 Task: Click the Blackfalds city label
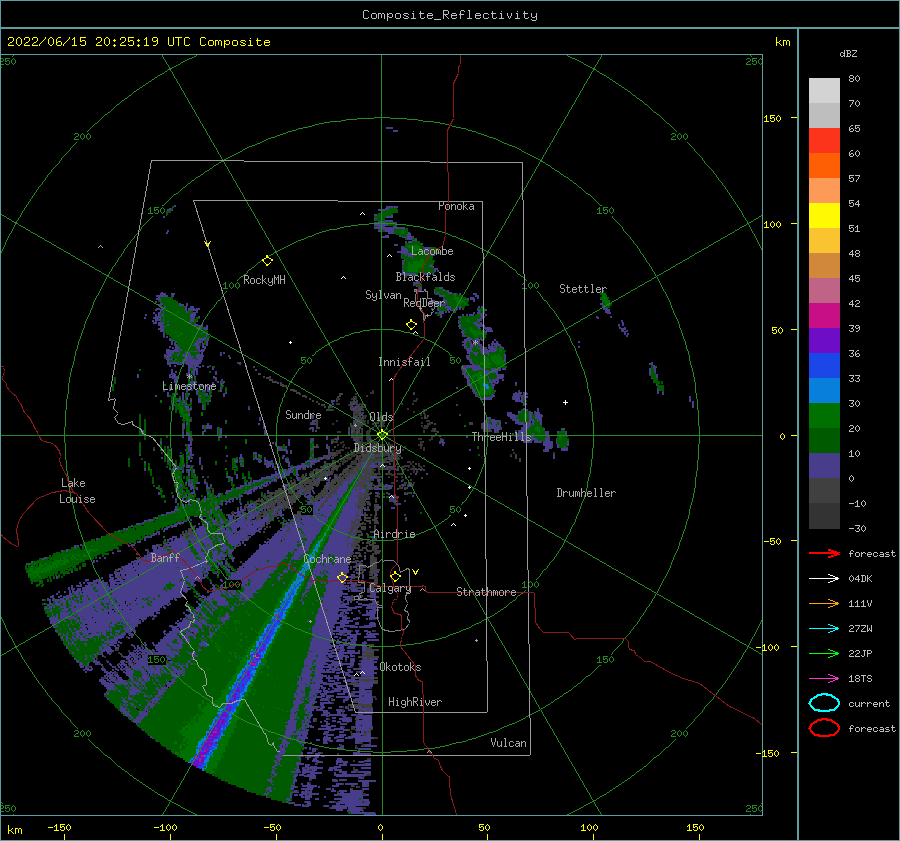tap(425, 277)
